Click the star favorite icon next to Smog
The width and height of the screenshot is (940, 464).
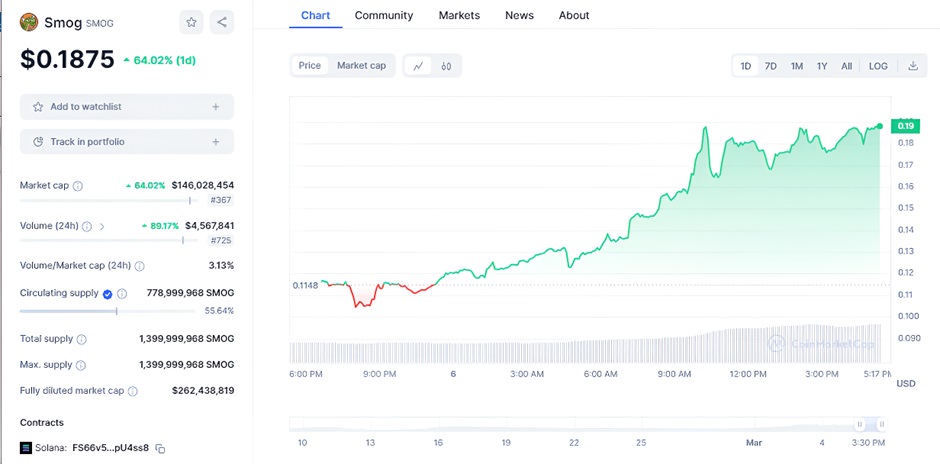tap(191, 22)
